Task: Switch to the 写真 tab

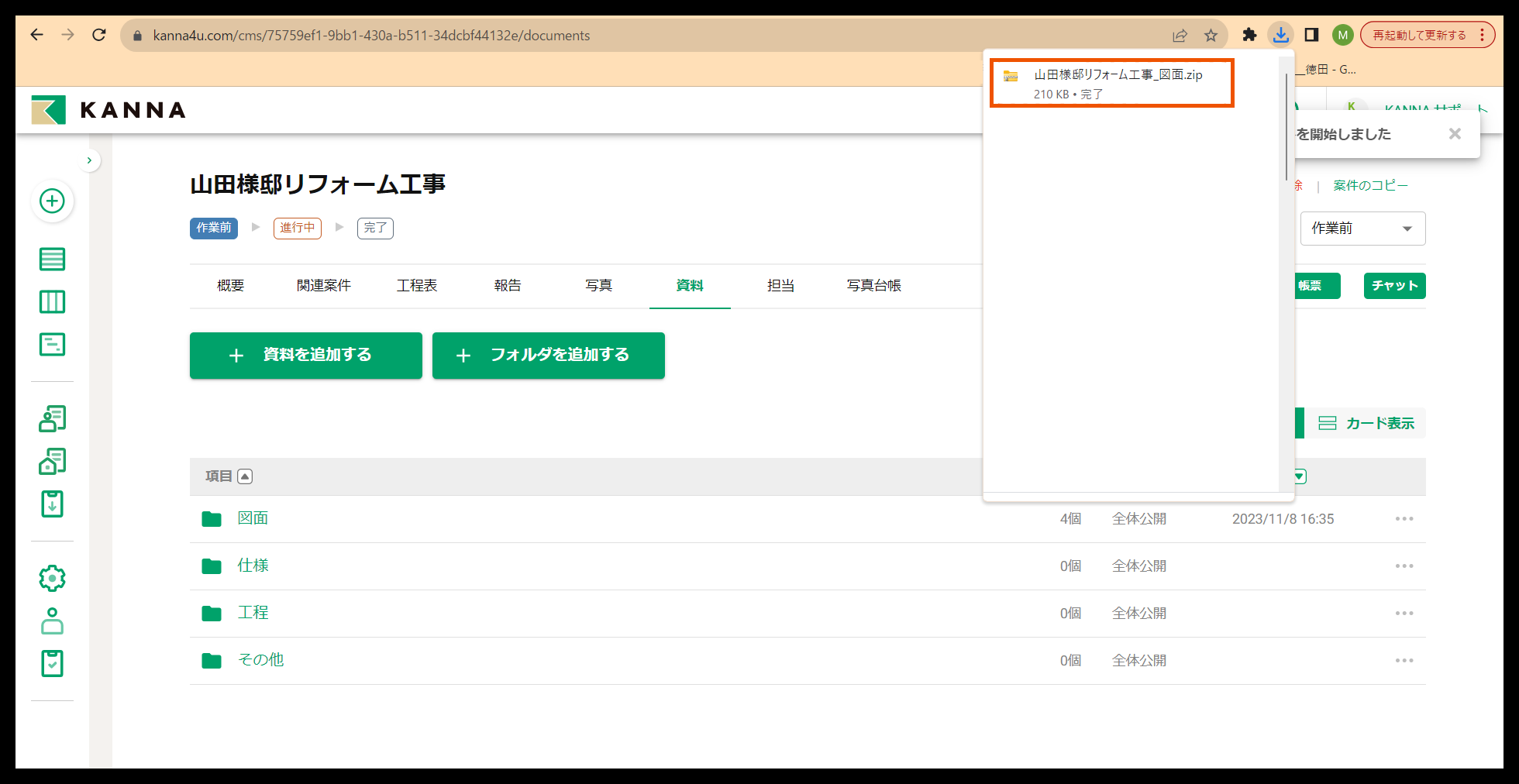Action: [x=598, y=285]
